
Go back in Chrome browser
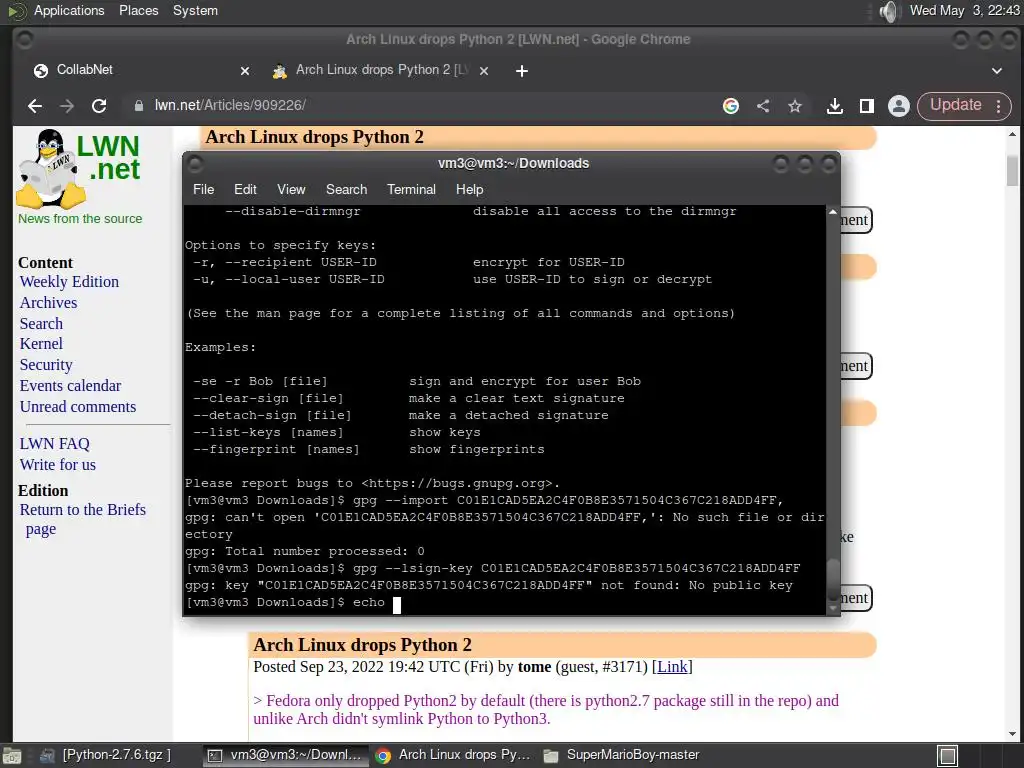coord(35,106)
